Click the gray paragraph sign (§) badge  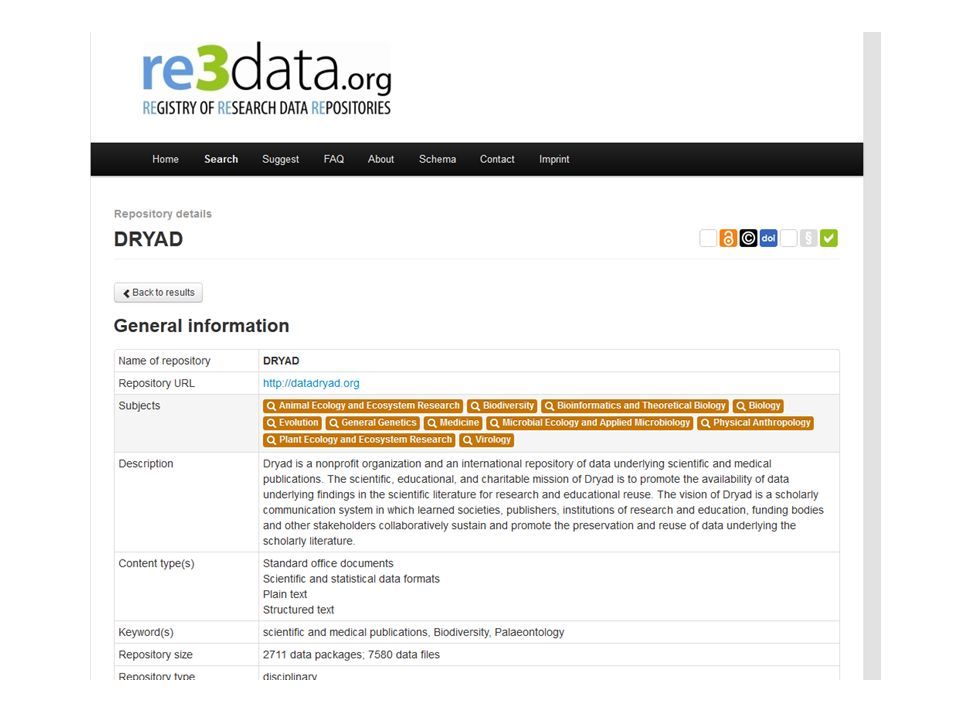pyautogui.click(x=809, y=238)
